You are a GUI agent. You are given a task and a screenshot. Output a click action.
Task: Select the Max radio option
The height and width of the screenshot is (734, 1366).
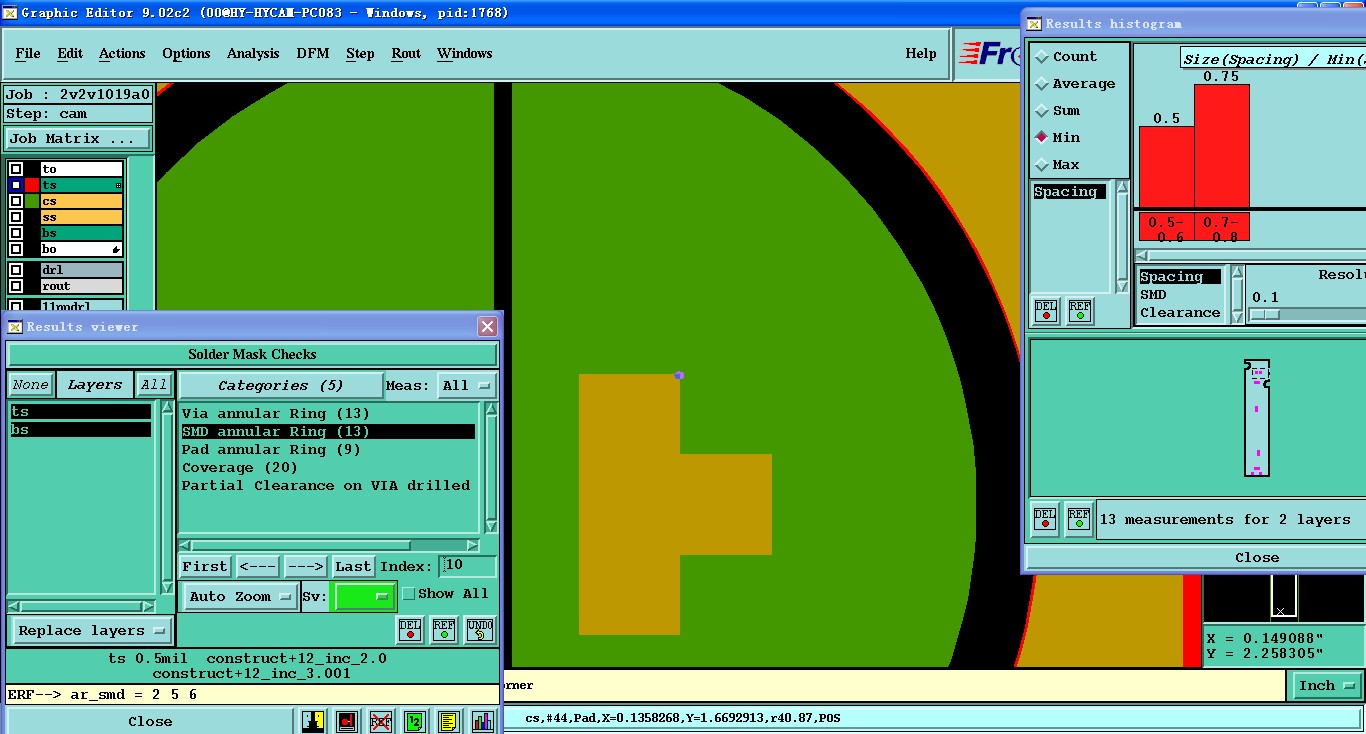(x=1042, y=165)
